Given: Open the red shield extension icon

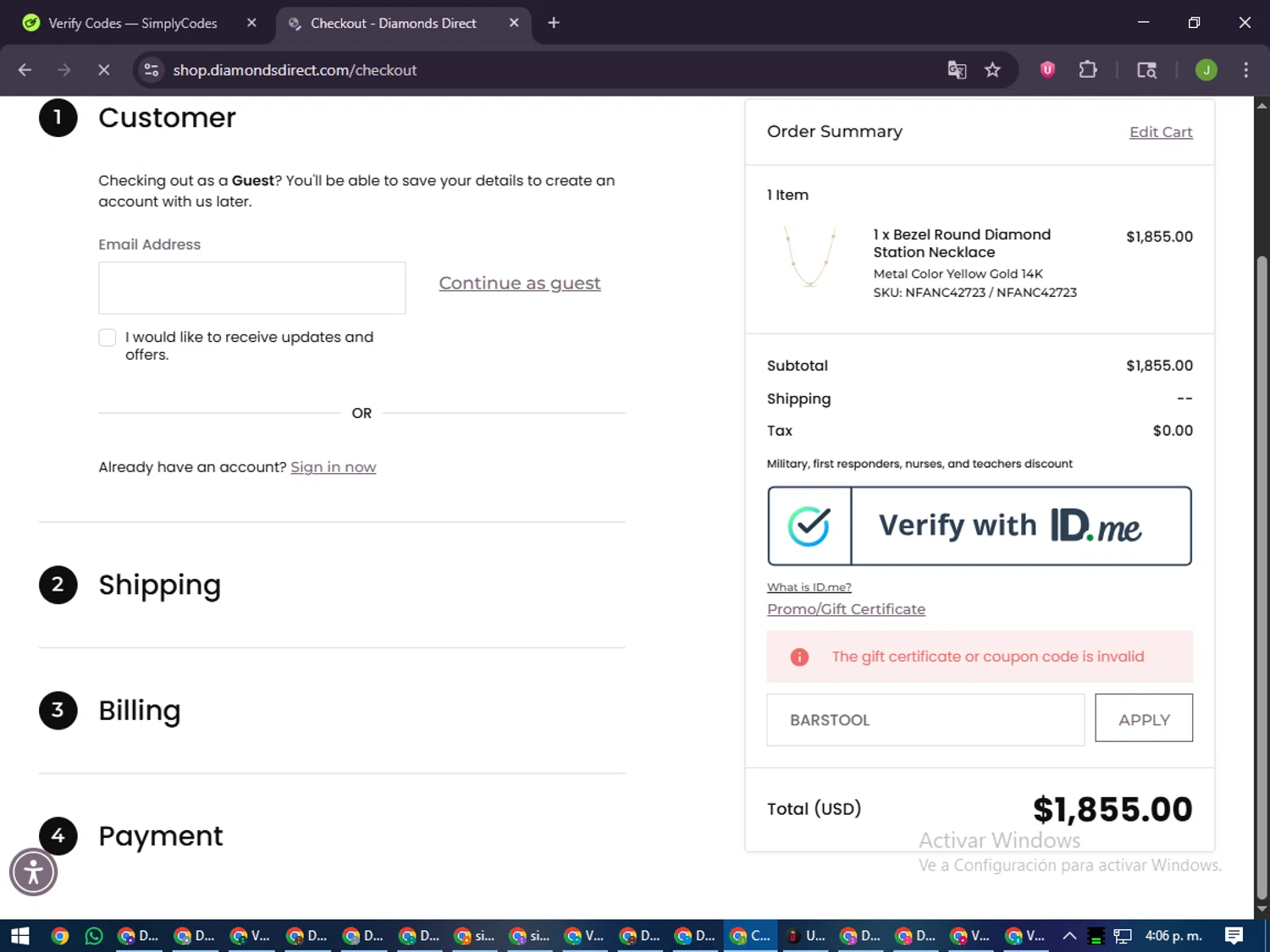Looking at the screenshot, I should (x=1047, y=70).
